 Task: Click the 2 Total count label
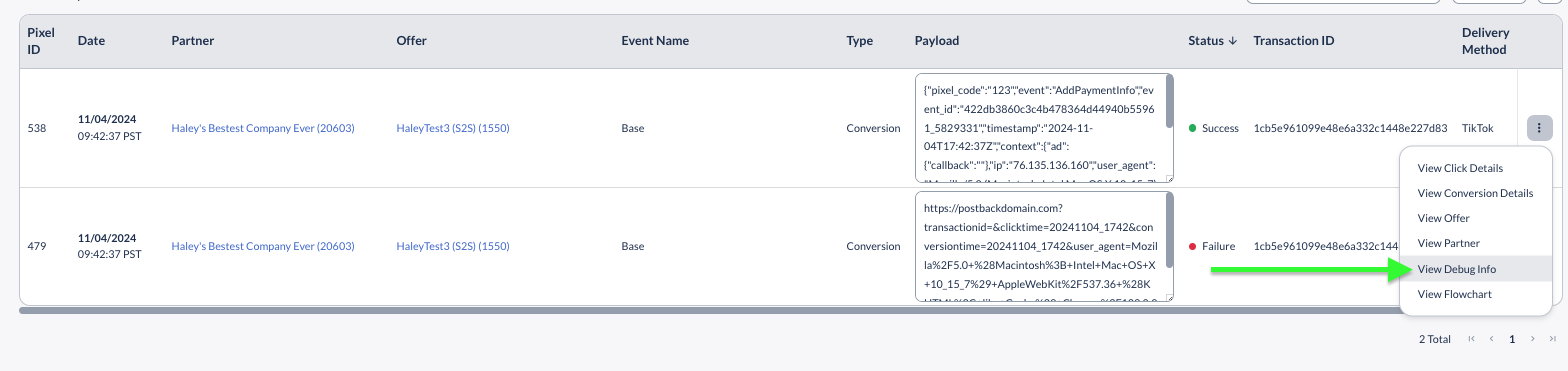(x=1435, y=339)
